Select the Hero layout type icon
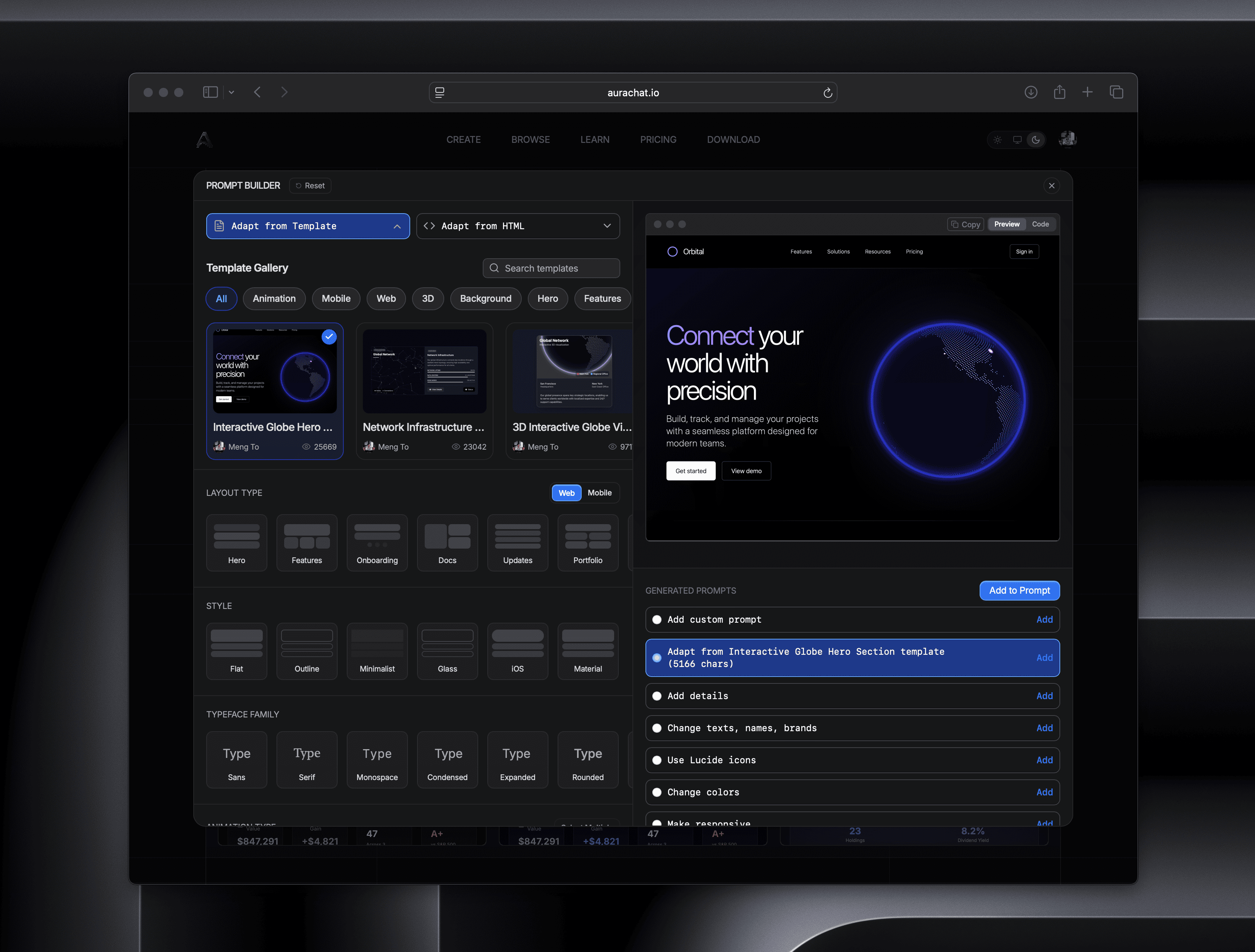The image size is (1255, 952). (236, 543)
